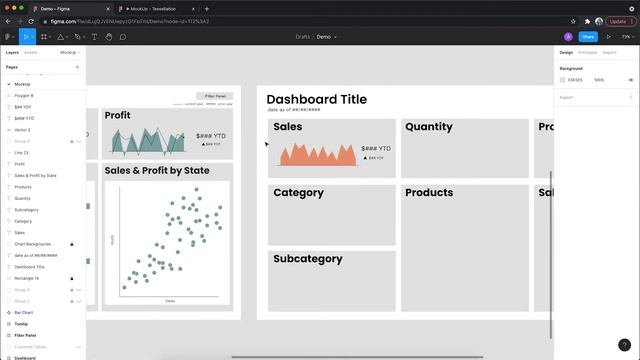Click the Bar Chart component icon
This screenshot has width=640, height=360.
coord(9,313)
